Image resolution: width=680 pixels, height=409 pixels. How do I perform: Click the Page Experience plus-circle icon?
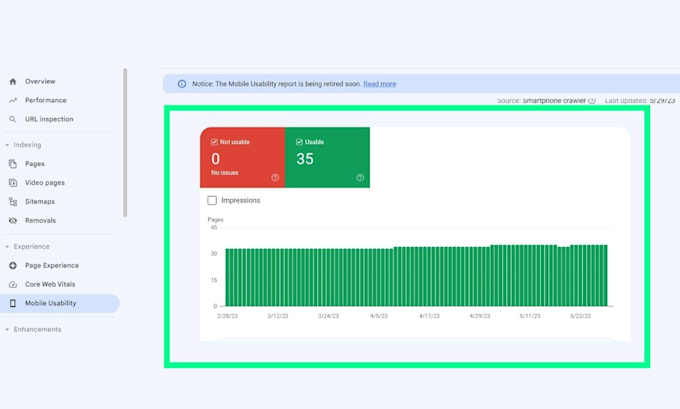coord(13,265)
